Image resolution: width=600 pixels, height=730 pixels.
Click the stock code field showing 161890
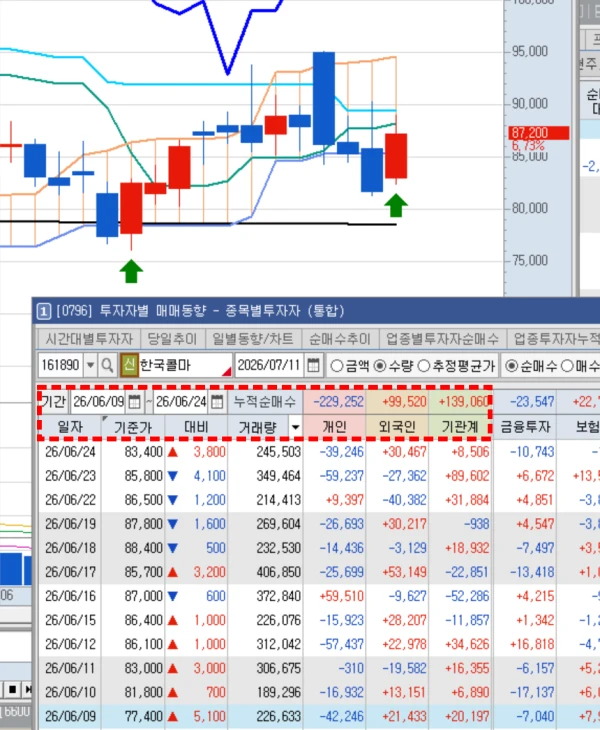pyautogui.click(x=61, y=365)
